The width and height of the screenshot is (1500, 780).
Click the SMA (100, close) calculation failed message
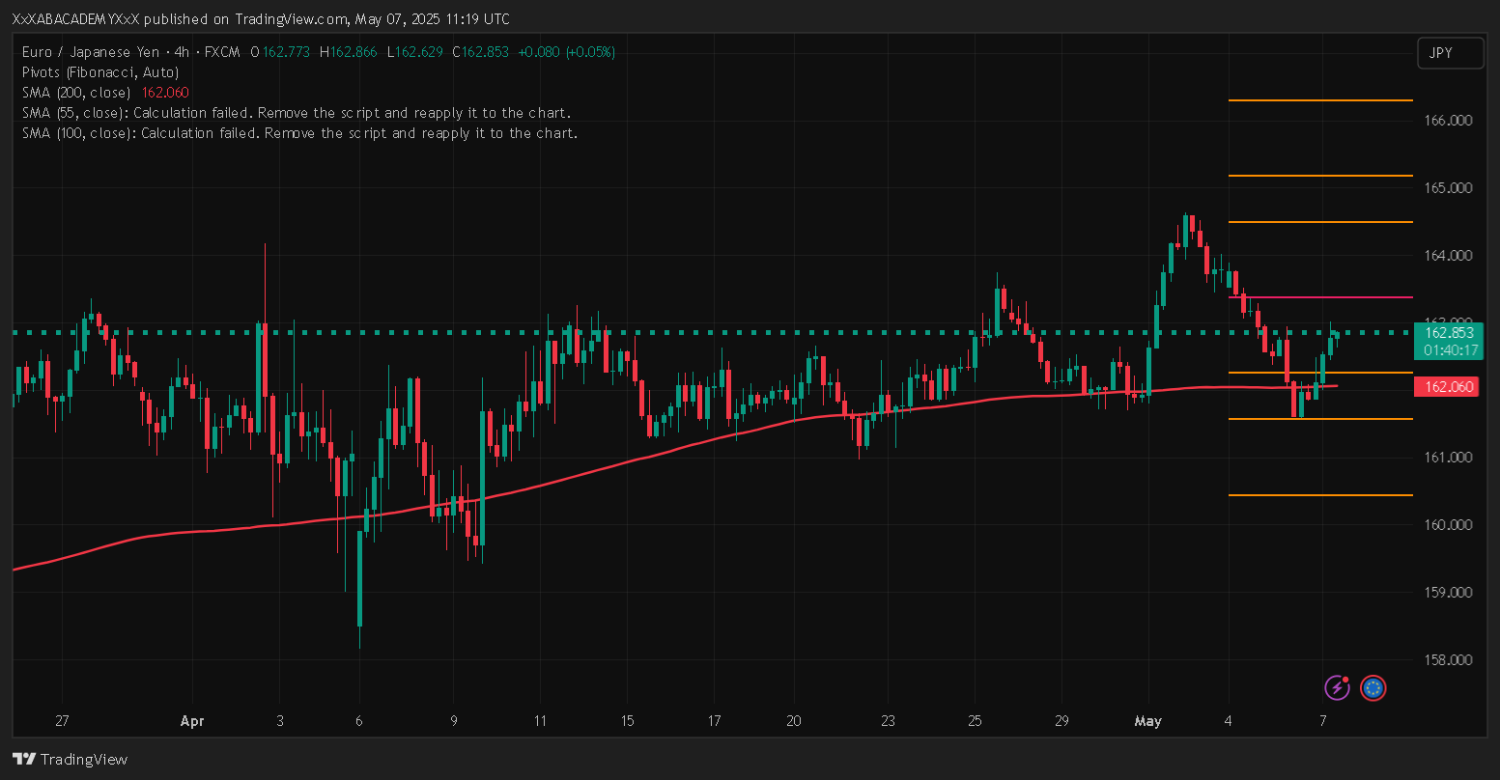[299, 132]
